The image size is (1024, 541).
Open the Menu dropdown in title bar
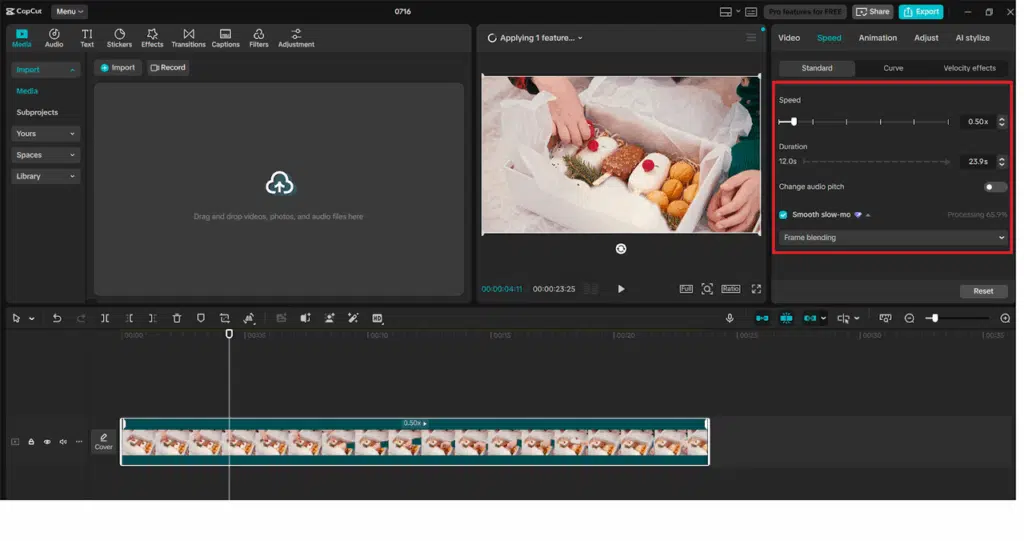70,12
